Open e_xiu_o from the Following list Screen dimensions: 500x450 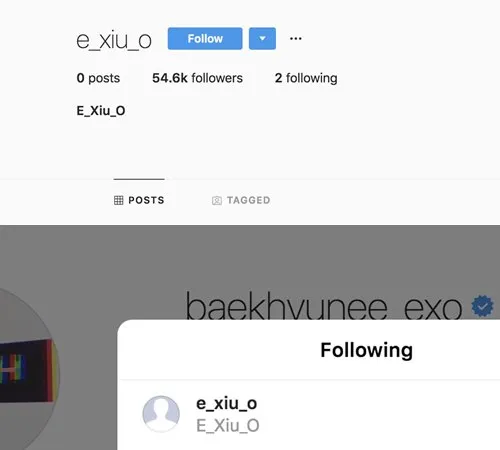pyautogui.click(x=226, y=404)
